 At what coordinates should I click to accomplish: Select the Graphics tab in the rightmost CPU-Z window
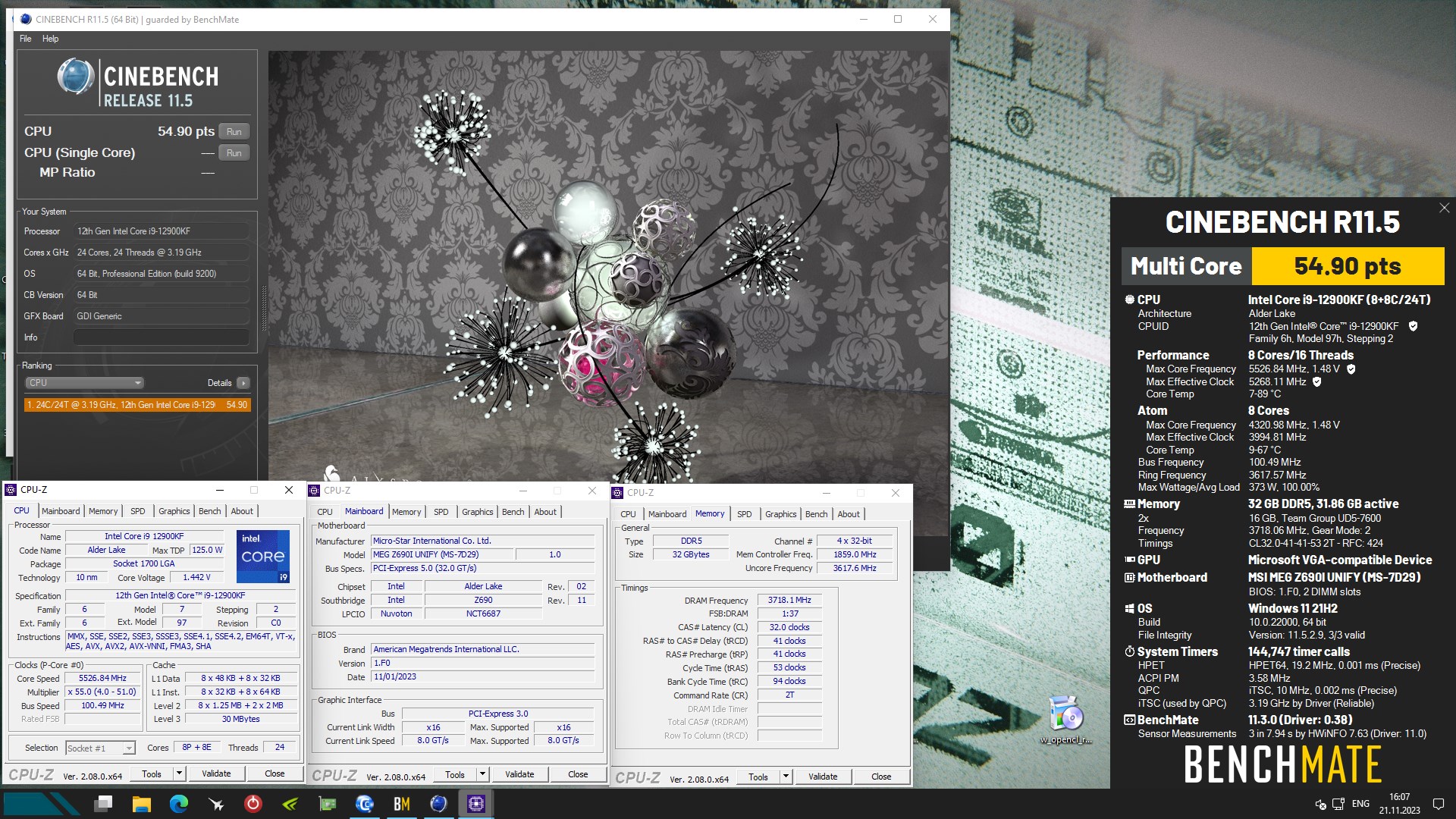[x=780, y=514]
